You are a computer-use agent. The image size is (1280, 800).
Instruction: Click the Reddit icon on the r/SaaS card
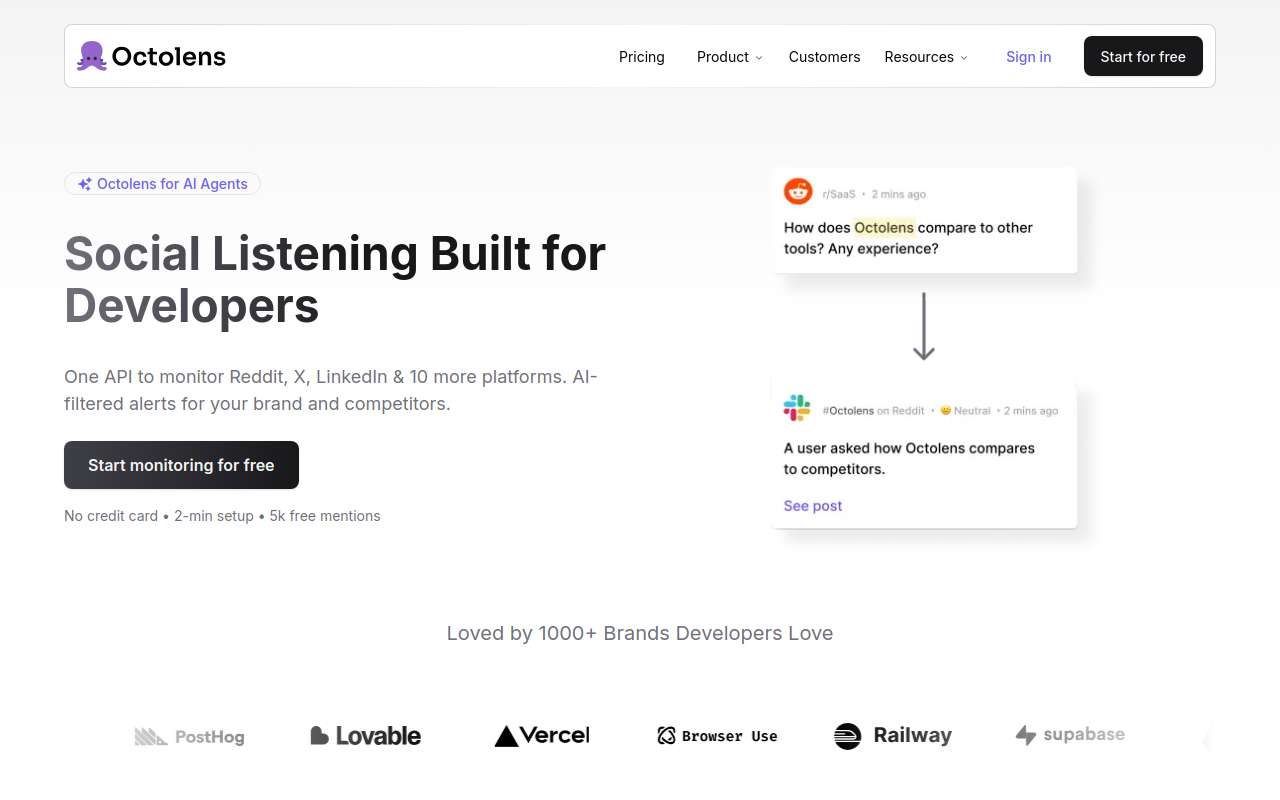pyautogui.click(x=798, y=191)
